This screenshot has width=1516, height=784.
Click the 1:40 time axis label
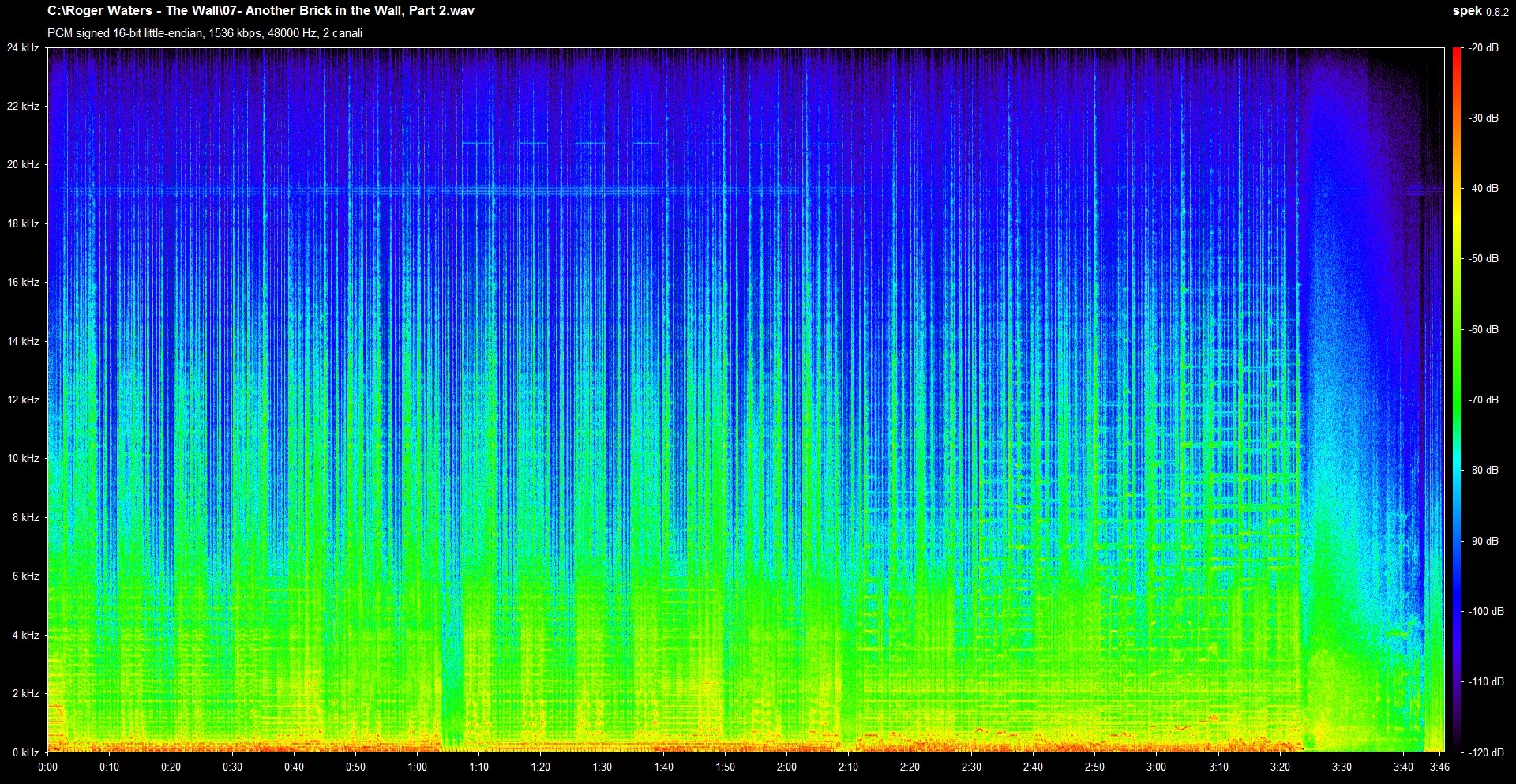tap(663, 767)
